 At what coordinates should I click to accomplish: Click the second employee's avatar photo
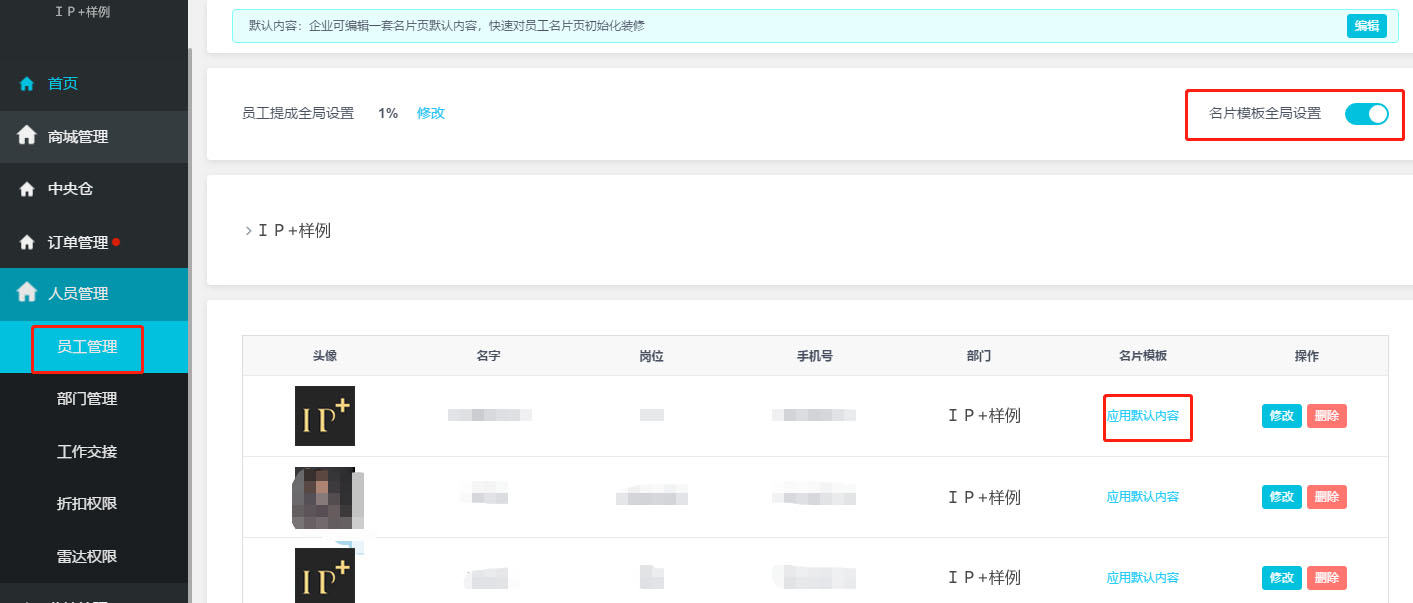coord(324,497)
